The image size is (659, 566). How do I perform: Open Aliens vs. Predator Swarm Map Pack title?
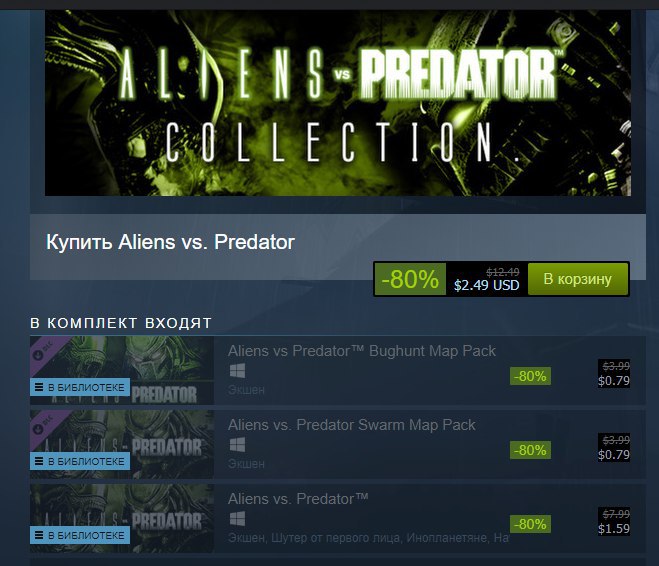click(352, 425)
